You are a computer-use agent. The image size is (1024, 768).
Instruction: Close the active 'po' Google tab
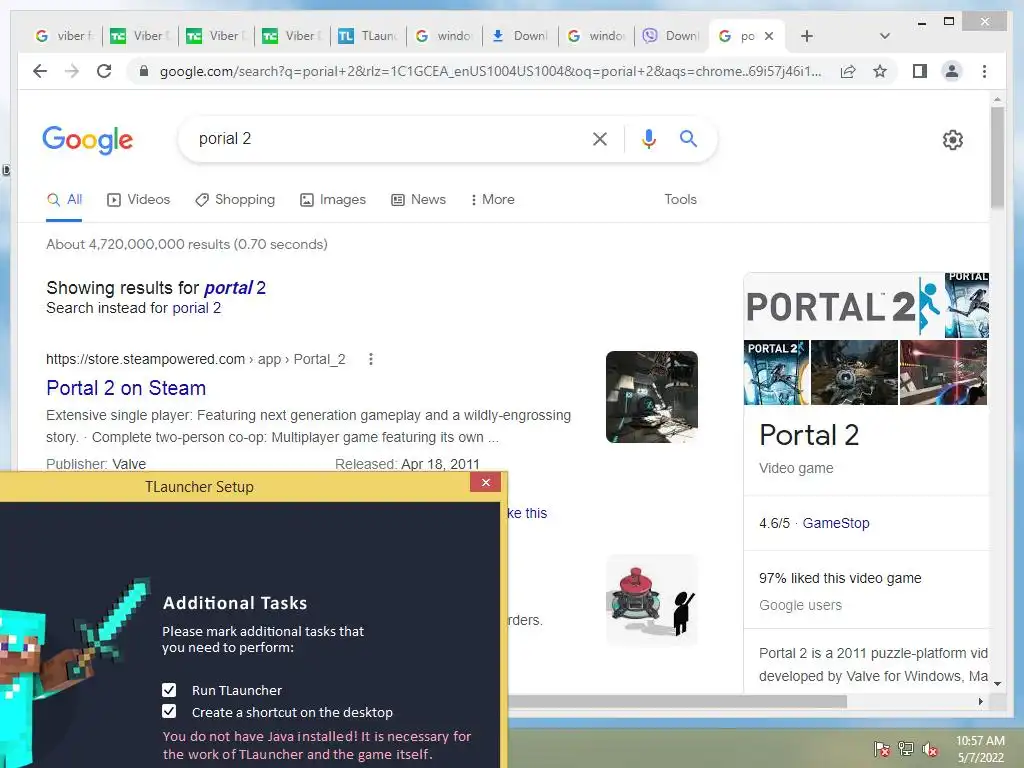coord(769,36)
